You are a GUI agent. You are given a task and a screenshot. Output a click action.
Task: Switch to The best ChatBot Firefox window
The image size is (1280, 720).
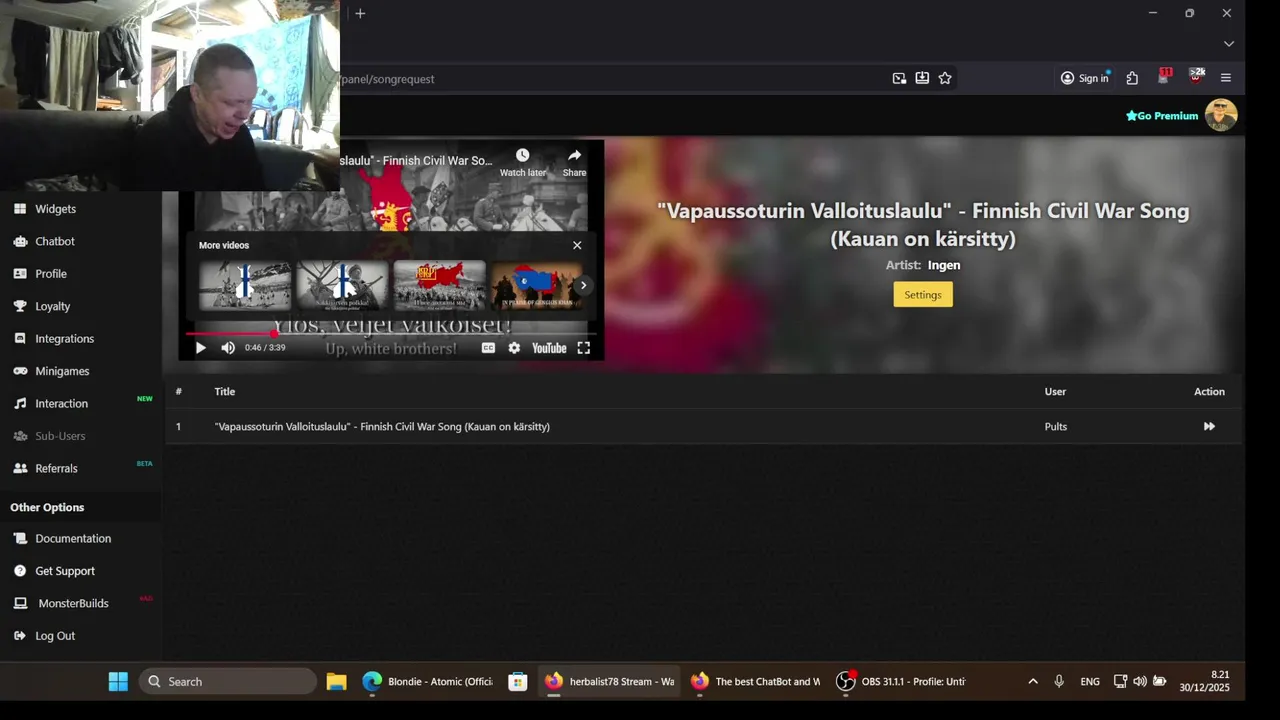tap(755, 681)
